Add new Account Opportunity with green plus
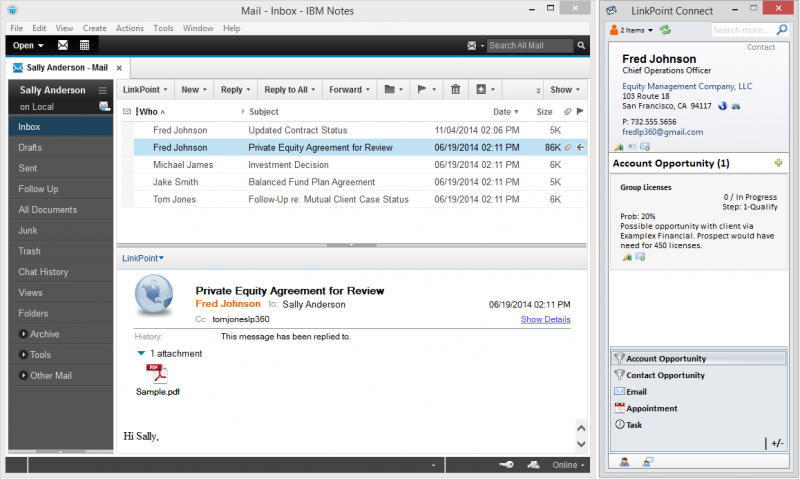Viewport: 800px width, 479px height. [778, 163]
